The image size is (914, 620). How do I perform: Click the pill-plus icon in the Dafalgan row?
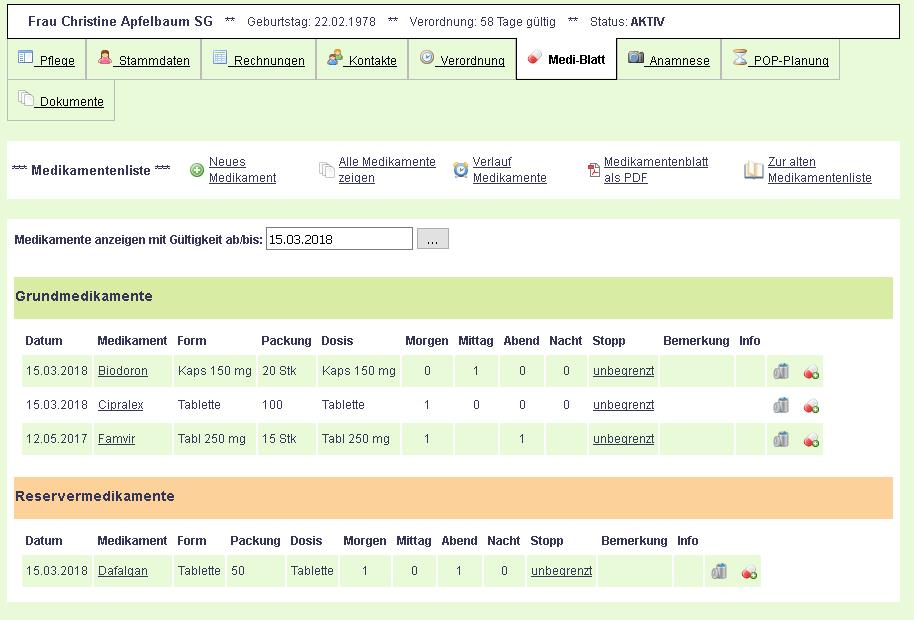click(749, 572)
